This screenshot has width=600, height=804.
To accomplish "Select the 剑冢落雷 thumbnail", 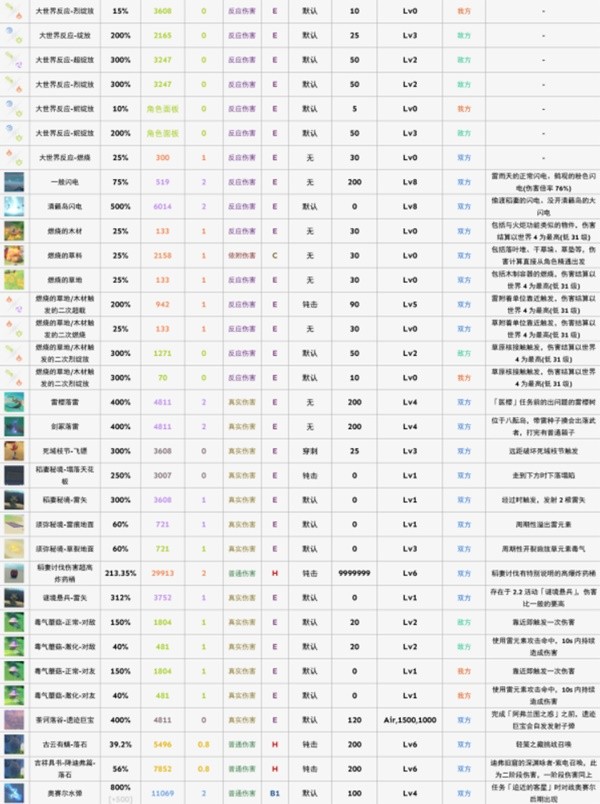I will (x=14, y=427).
